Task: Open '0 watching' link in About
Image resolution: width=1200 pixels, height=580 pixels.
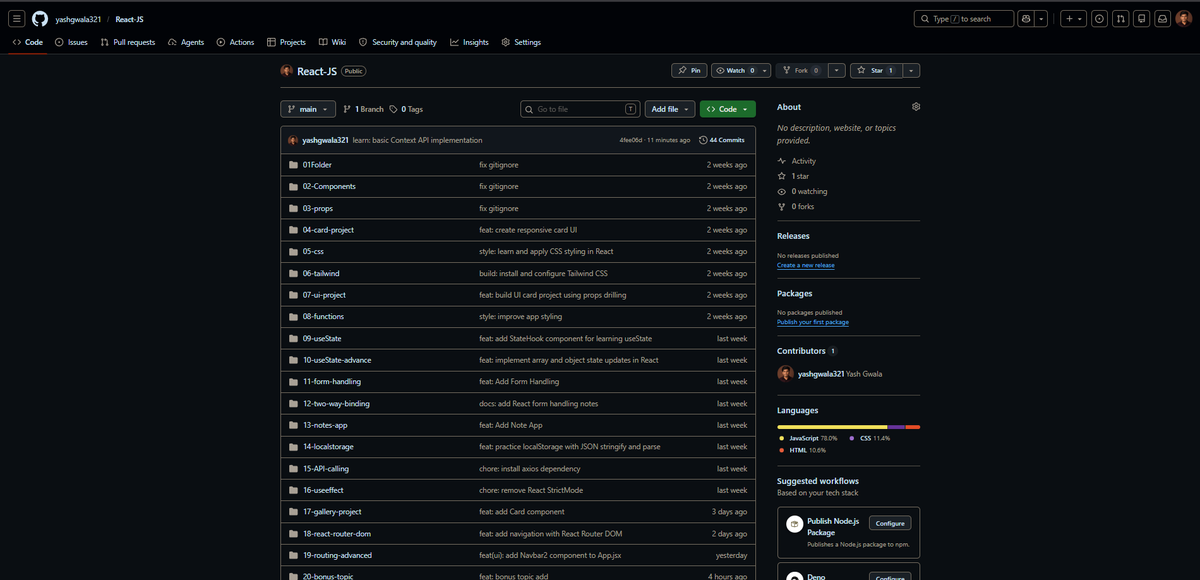Action: point(802,191)
